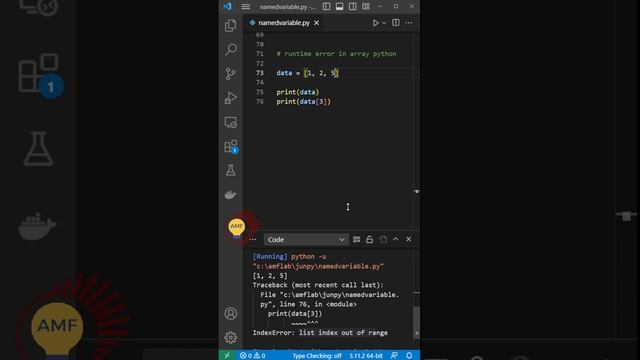Click the IndexError message in output
Viewport: 640px width, 360px height.
pyautogui.click(x=320, y=333)
